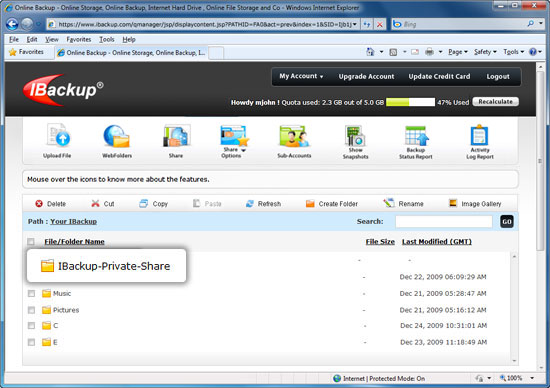This screenshot has width=550, height=388.
Task: Open the Favorites menu
Action: (x=79, y=39)
